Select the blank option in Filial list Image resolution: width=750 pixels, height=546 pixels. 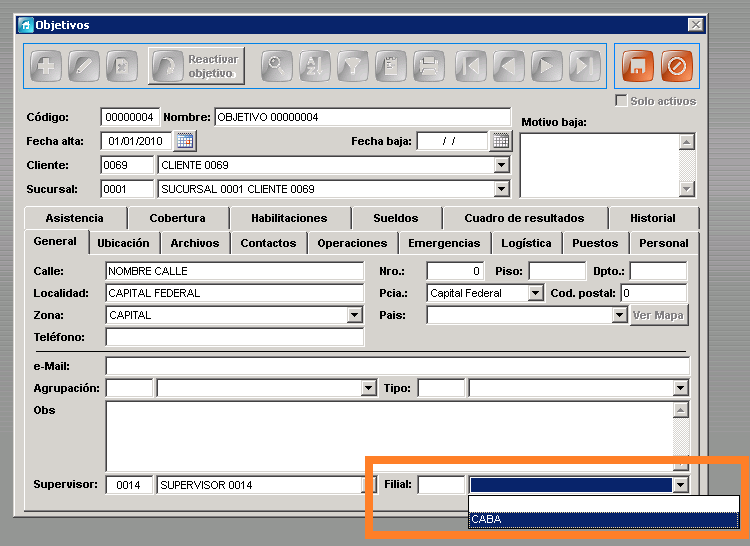point(604,504)
